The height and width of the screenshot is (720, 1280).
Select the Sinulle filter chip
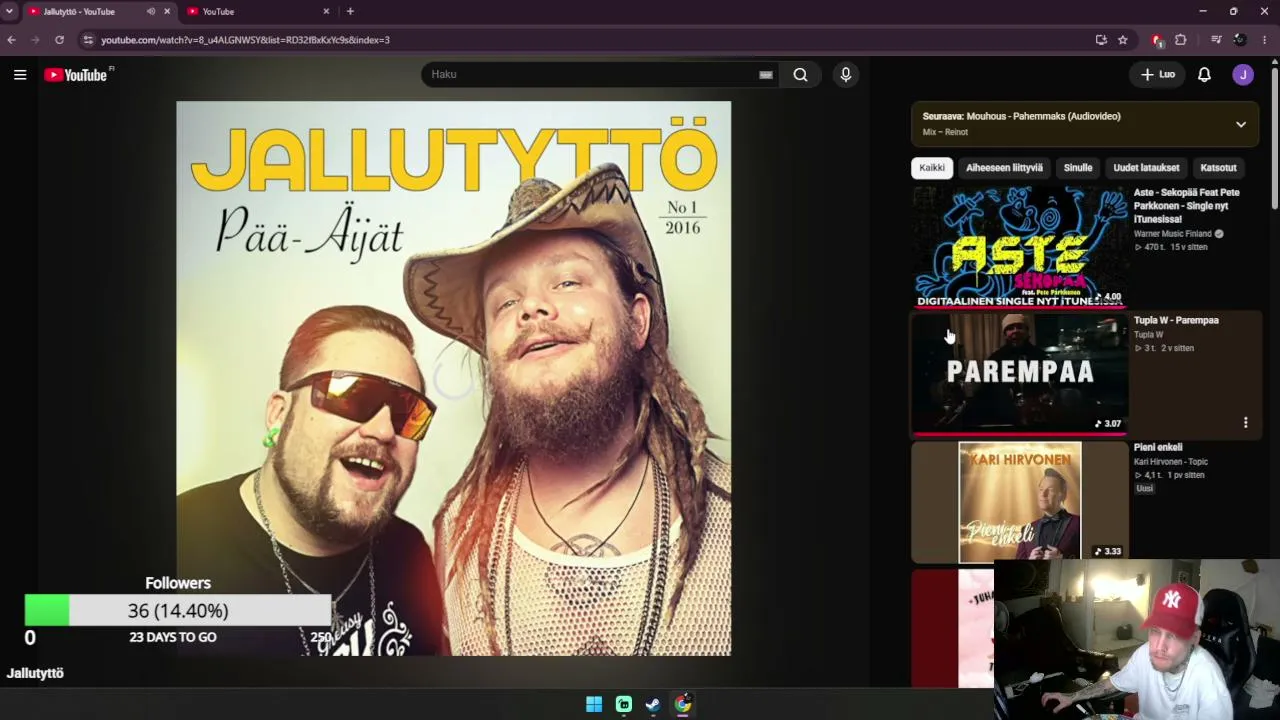[x=1078, y=168]
